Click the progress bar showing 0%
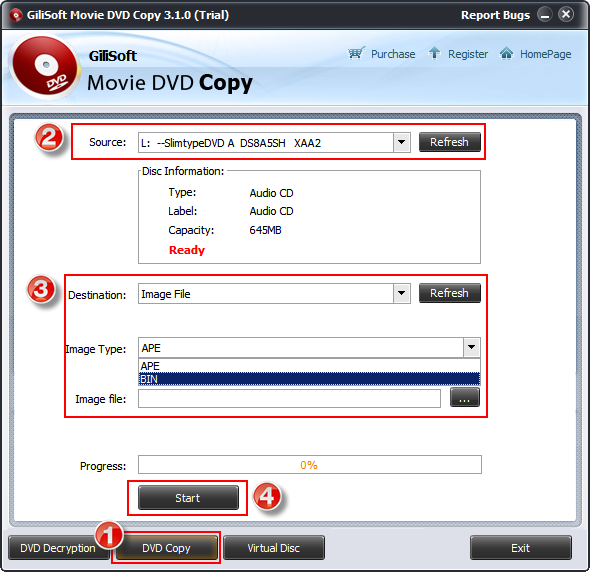Image resolution: width=590 pixels, height=572 pixels. 309,465
